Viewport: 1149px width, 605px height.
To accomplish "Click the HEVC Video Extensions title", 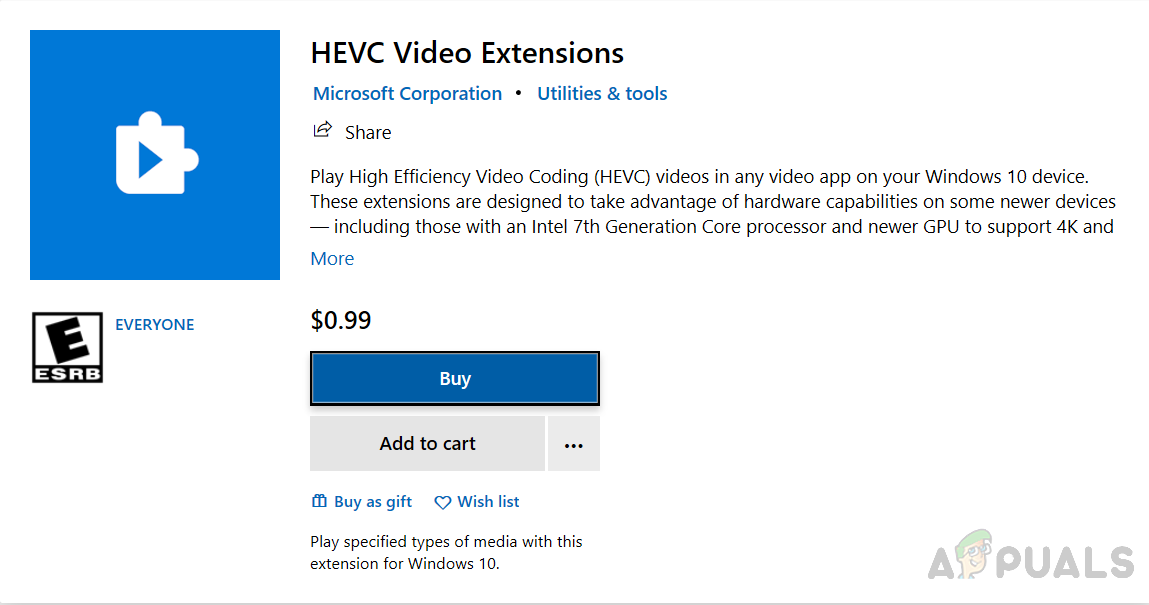I will 467,53.
